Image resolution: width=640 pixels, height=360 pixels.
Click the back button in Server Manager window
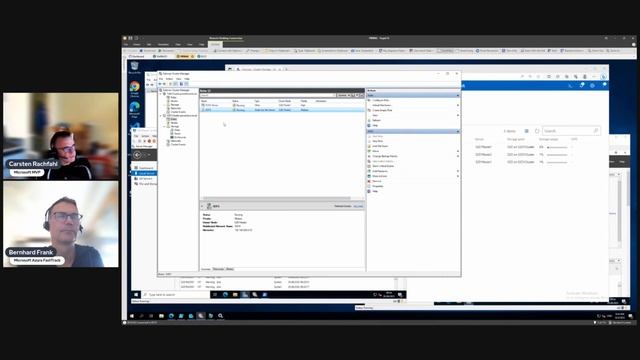(x=138, y=155)
